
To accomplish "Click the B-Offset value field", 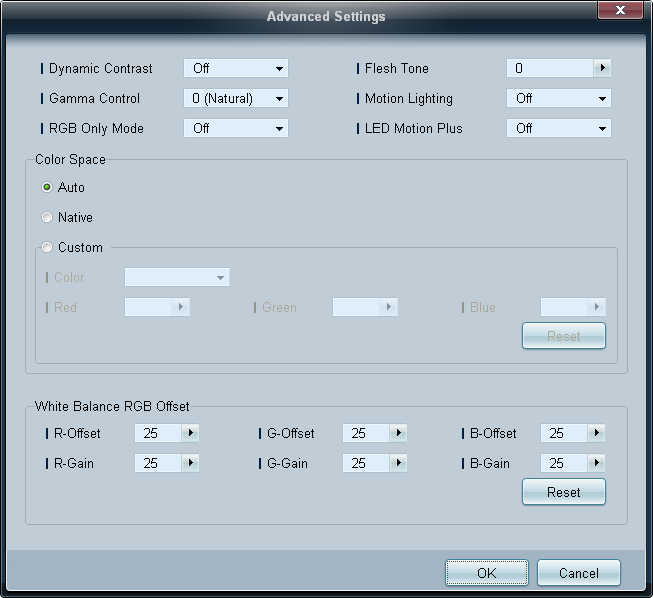I will click(564, 433).
